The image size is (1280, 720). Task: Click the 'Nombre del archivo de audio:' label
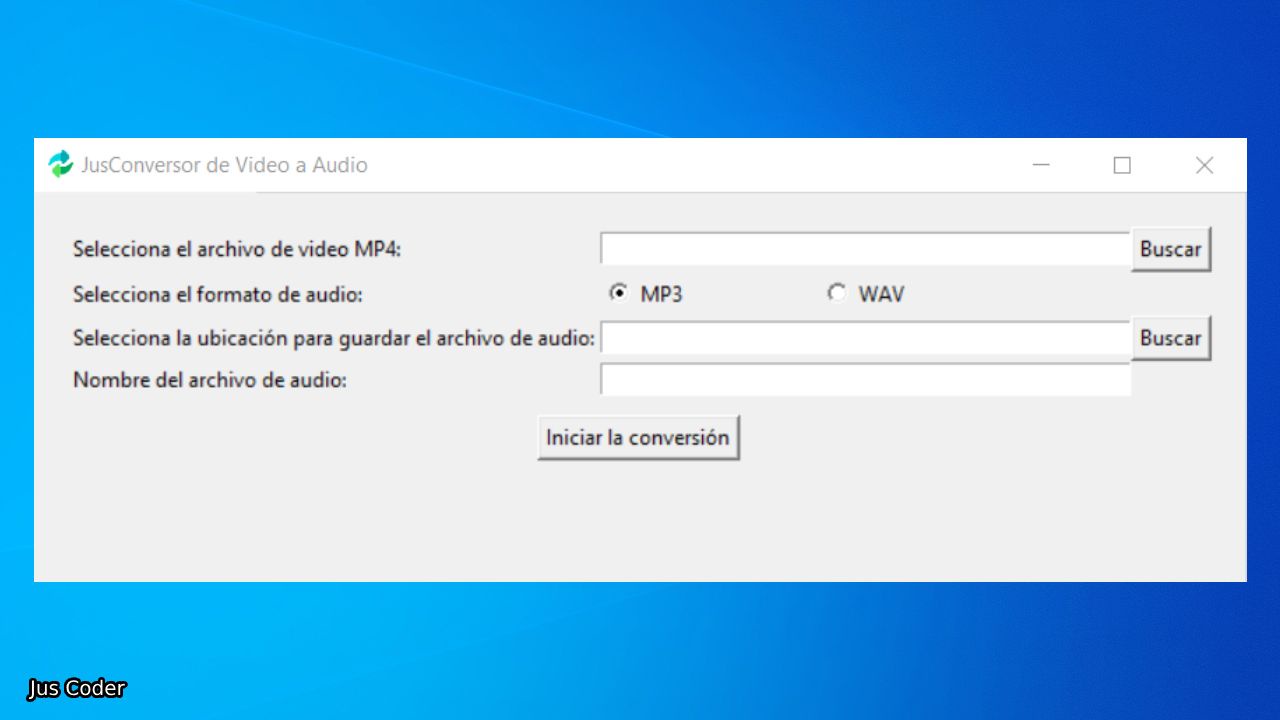coord(210,380)
